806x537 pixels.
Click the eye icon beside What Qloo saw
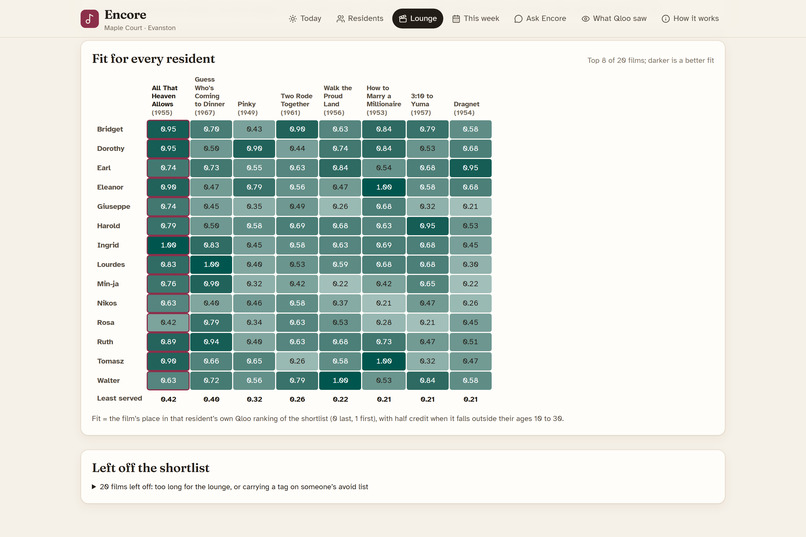585,19
